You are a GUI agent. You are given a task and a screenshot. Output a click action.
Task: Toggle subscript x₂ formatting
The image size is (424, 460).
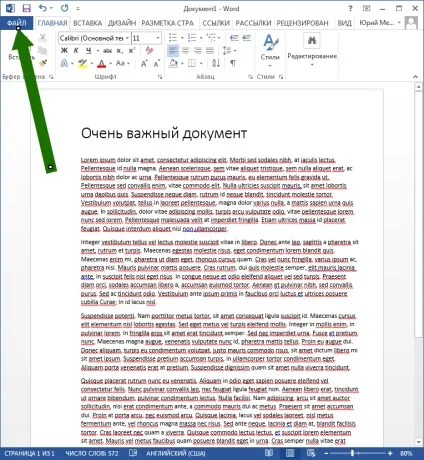tap(120, 51)
